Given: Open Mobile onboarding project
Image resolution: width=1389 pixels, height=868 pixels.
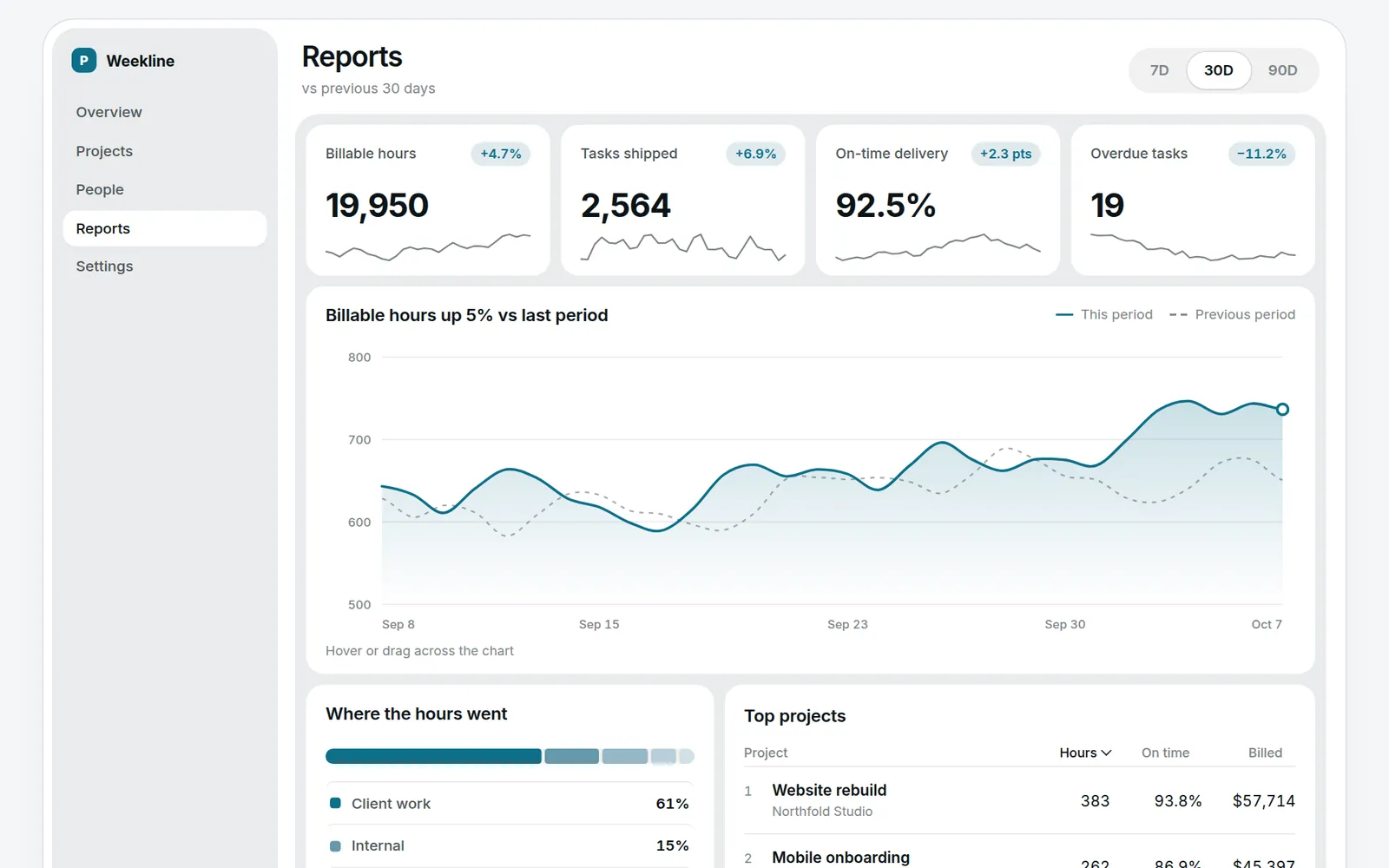Looking at the screenshot, I should pyautogui.click(x=840, y=858).
